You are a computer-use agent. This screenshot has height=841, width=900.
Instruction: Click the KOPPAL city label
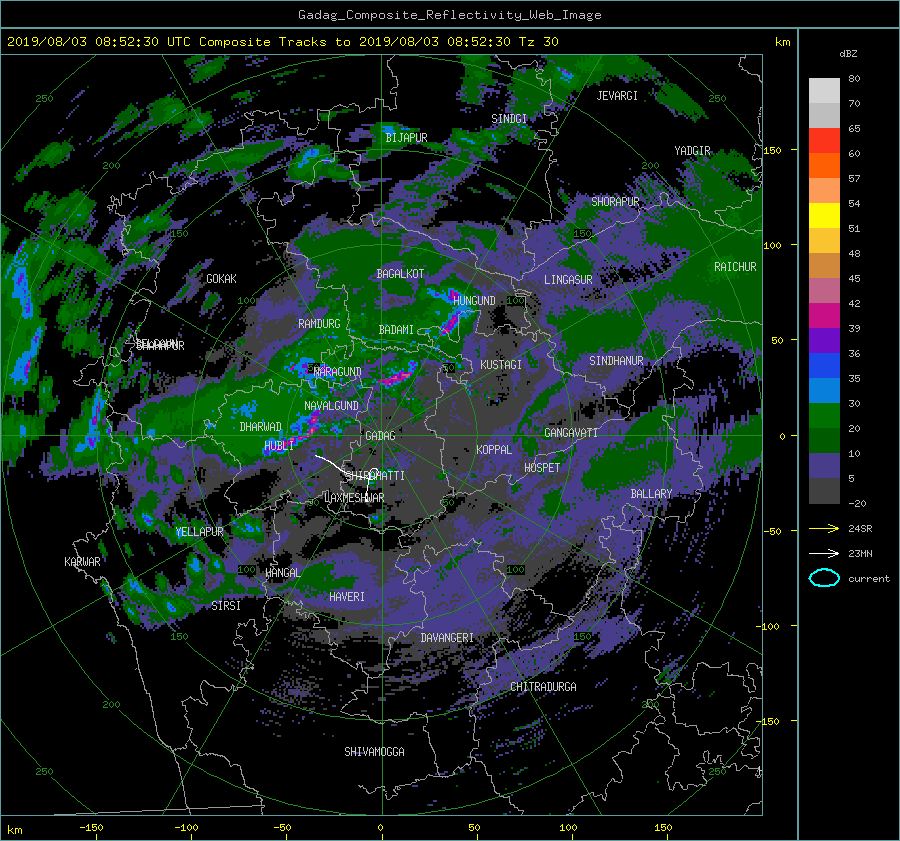tap(494, 449)
